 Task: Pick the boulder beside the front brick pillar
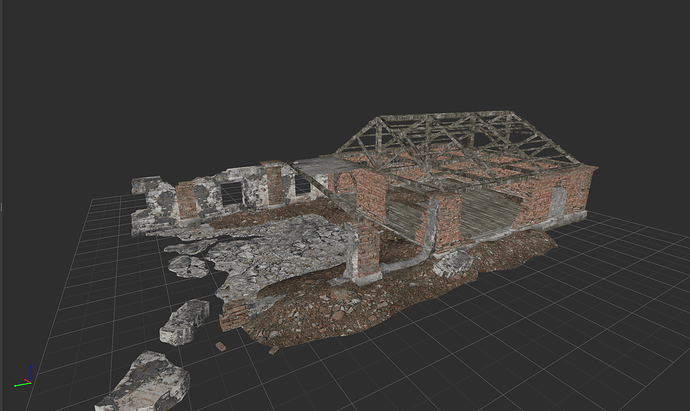(x=453, y=264)
